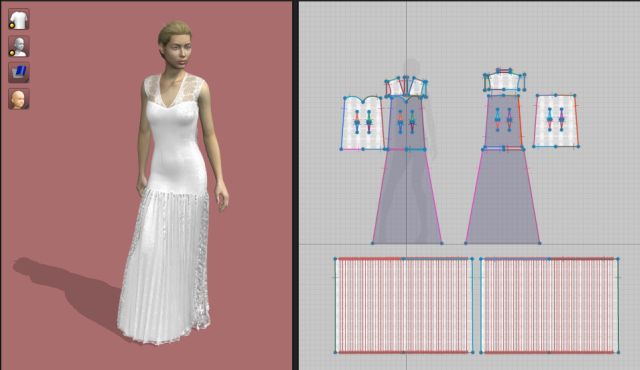
Task: Click the skin-toned avatar head icon
Action: 19,99
